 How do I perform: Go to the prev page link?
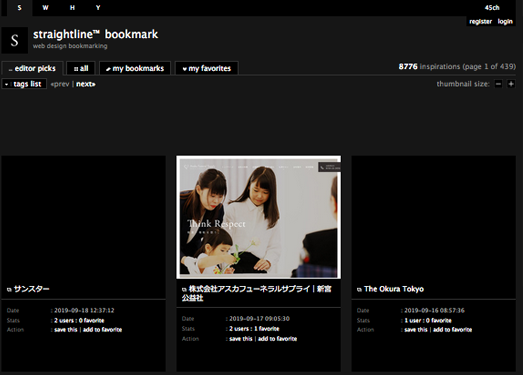point(60,84)
